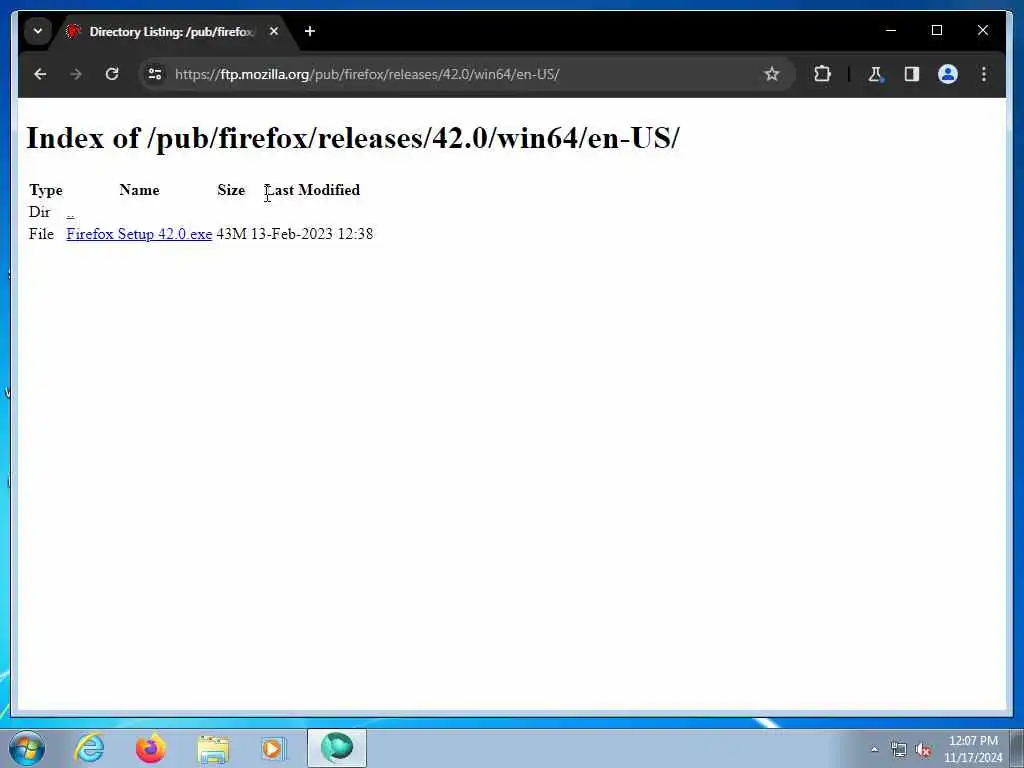Minimize the browser window
This screenshot has width=1024, height=768.
click(891, 30)
